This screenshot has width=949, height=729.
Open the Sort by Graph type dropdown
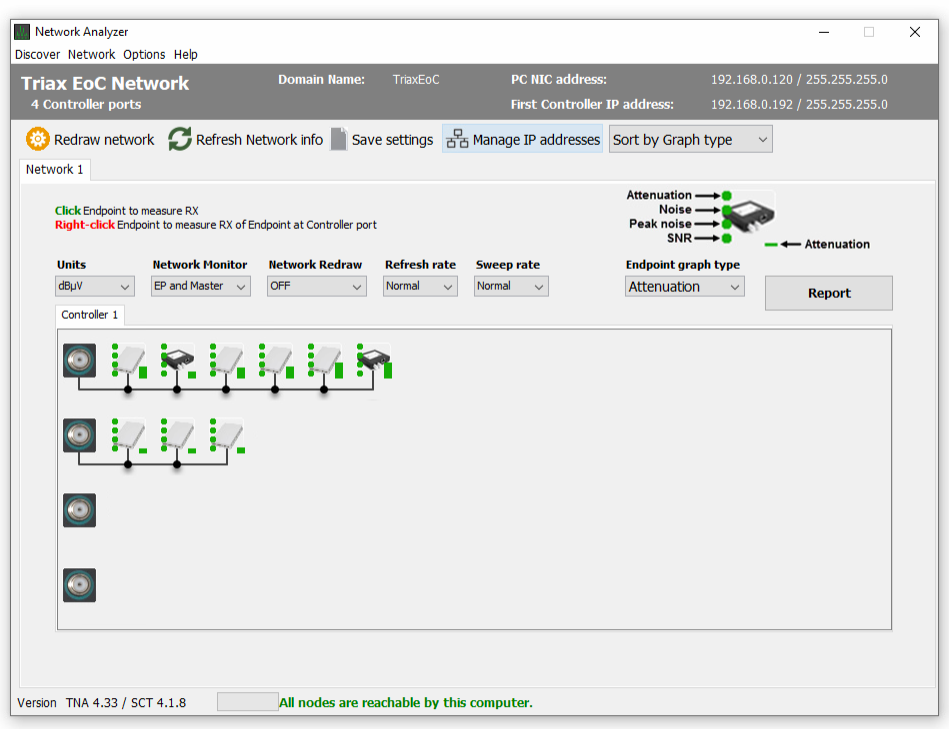(x=691, y=140)
